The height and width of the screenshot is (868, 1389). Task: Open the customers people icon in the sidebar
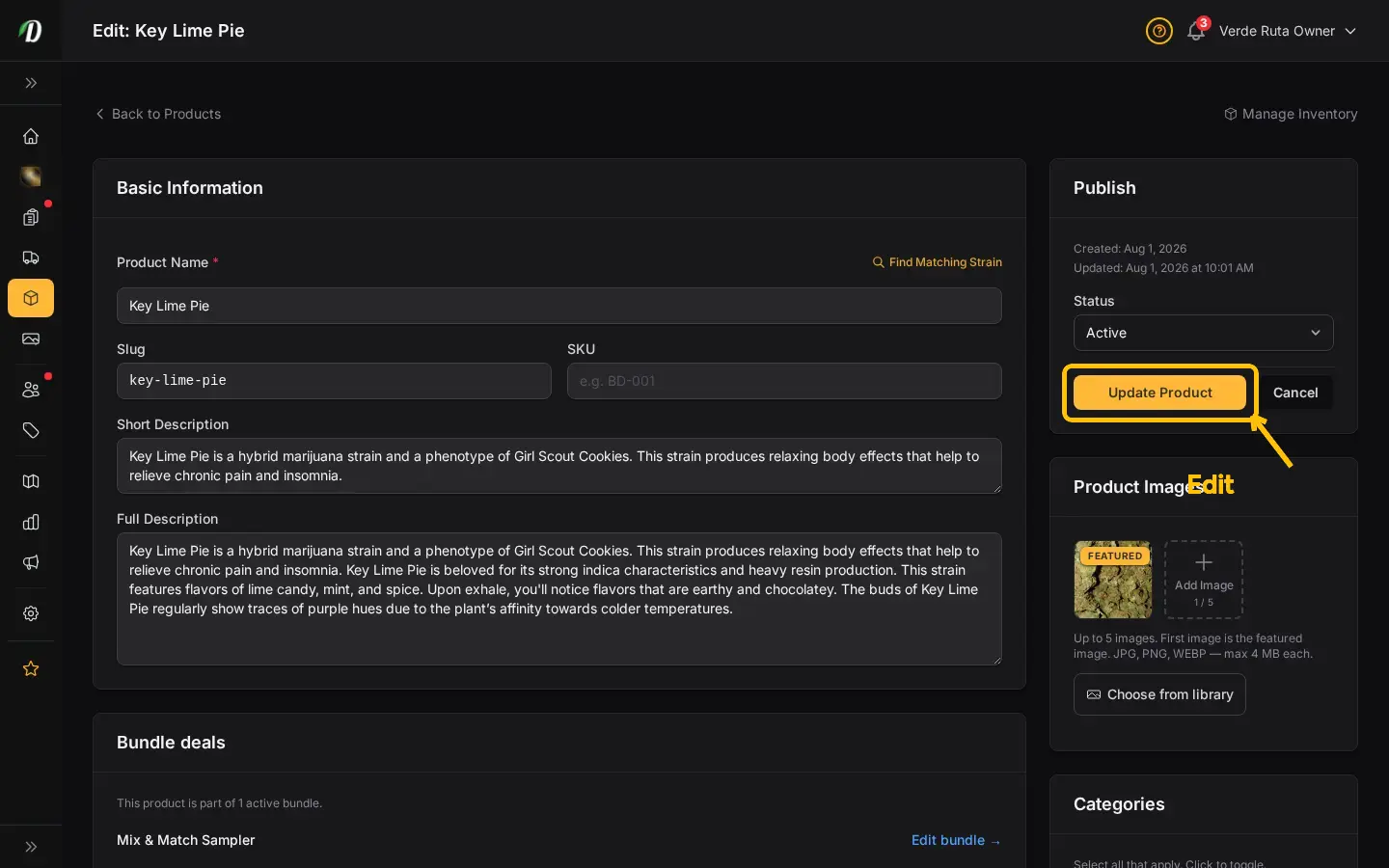31,390
